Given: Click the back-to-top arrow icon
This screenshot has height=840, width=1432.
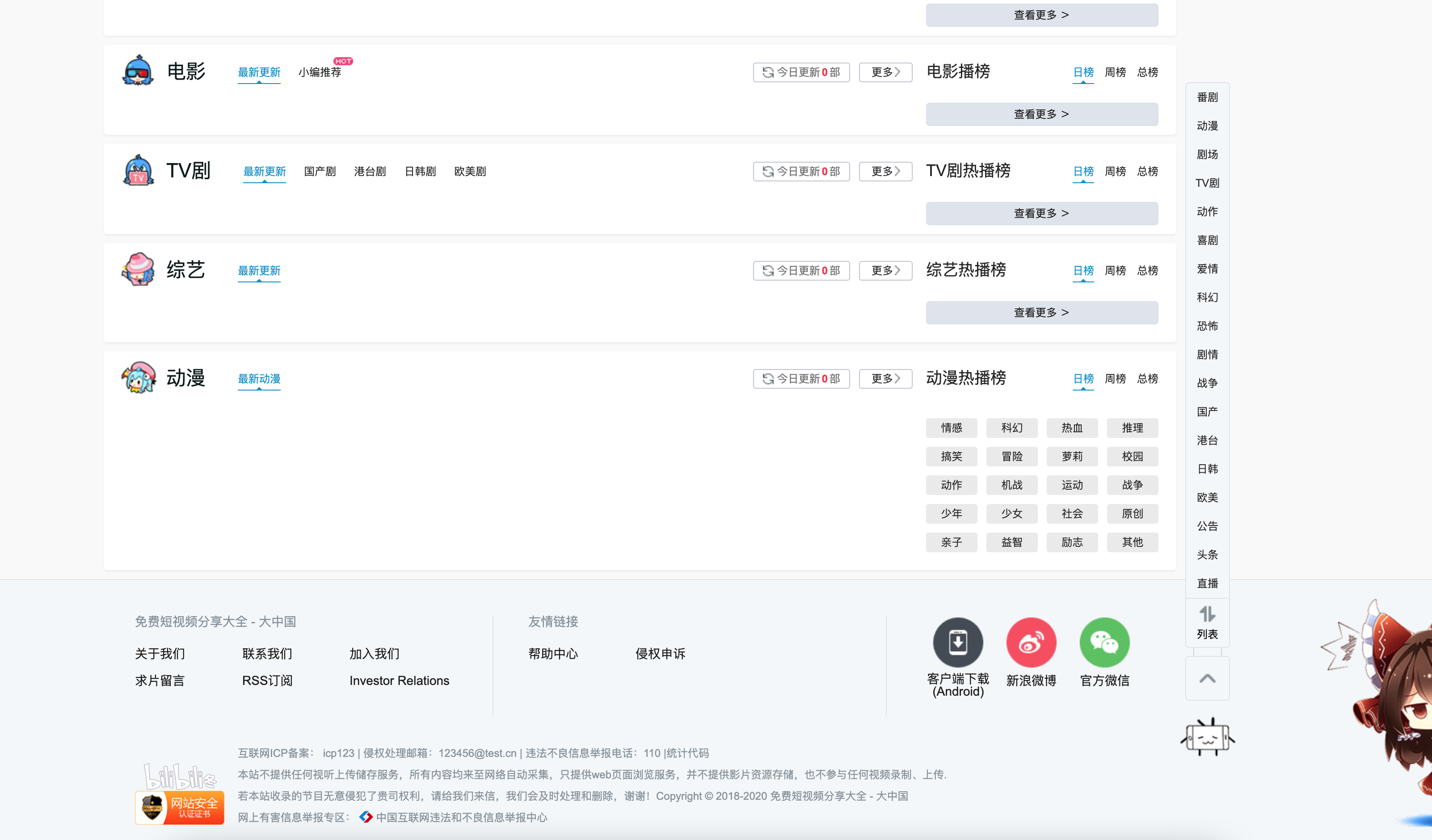Looking at the screenshot, I should click(1207, 678).
